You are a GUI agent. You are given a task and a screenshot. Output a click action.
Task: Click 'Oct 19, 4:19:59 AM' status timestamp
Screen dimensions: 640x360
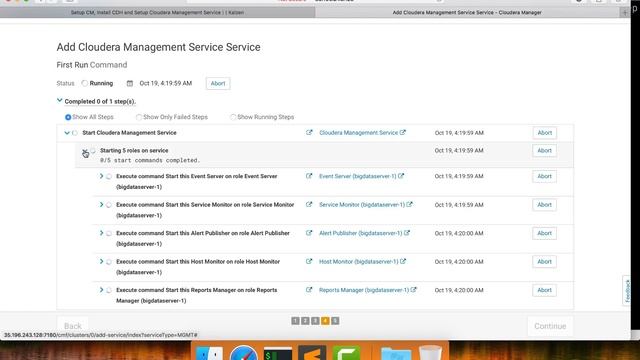(166, 83)
